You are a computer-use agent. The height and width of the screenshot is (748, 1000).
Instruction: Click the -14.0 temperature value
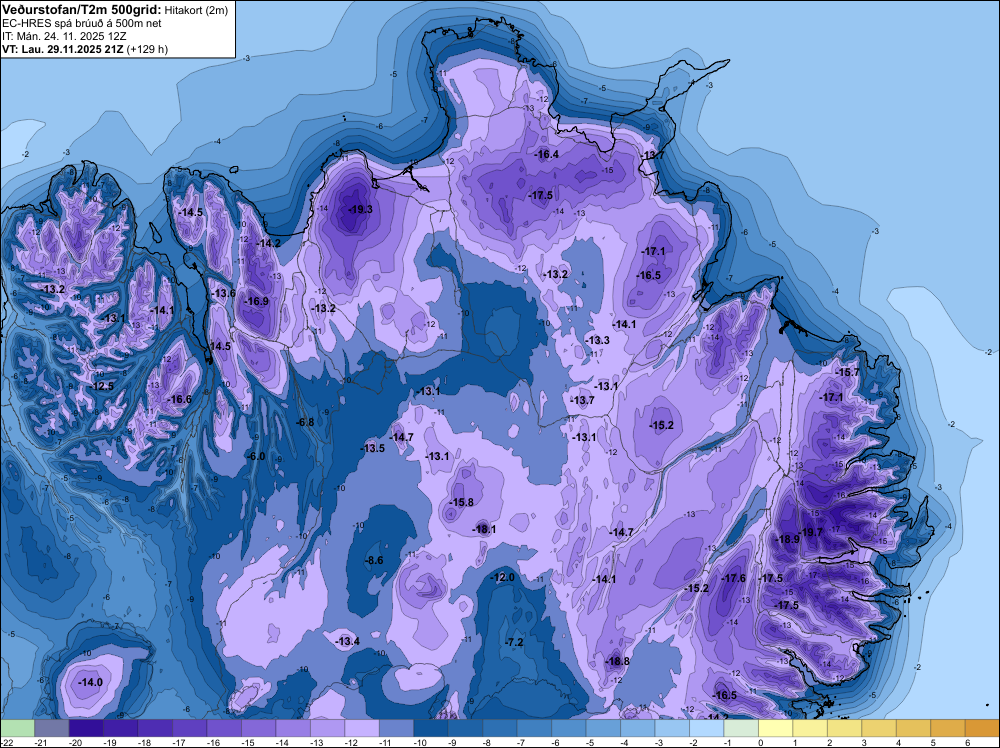[90, 682]
